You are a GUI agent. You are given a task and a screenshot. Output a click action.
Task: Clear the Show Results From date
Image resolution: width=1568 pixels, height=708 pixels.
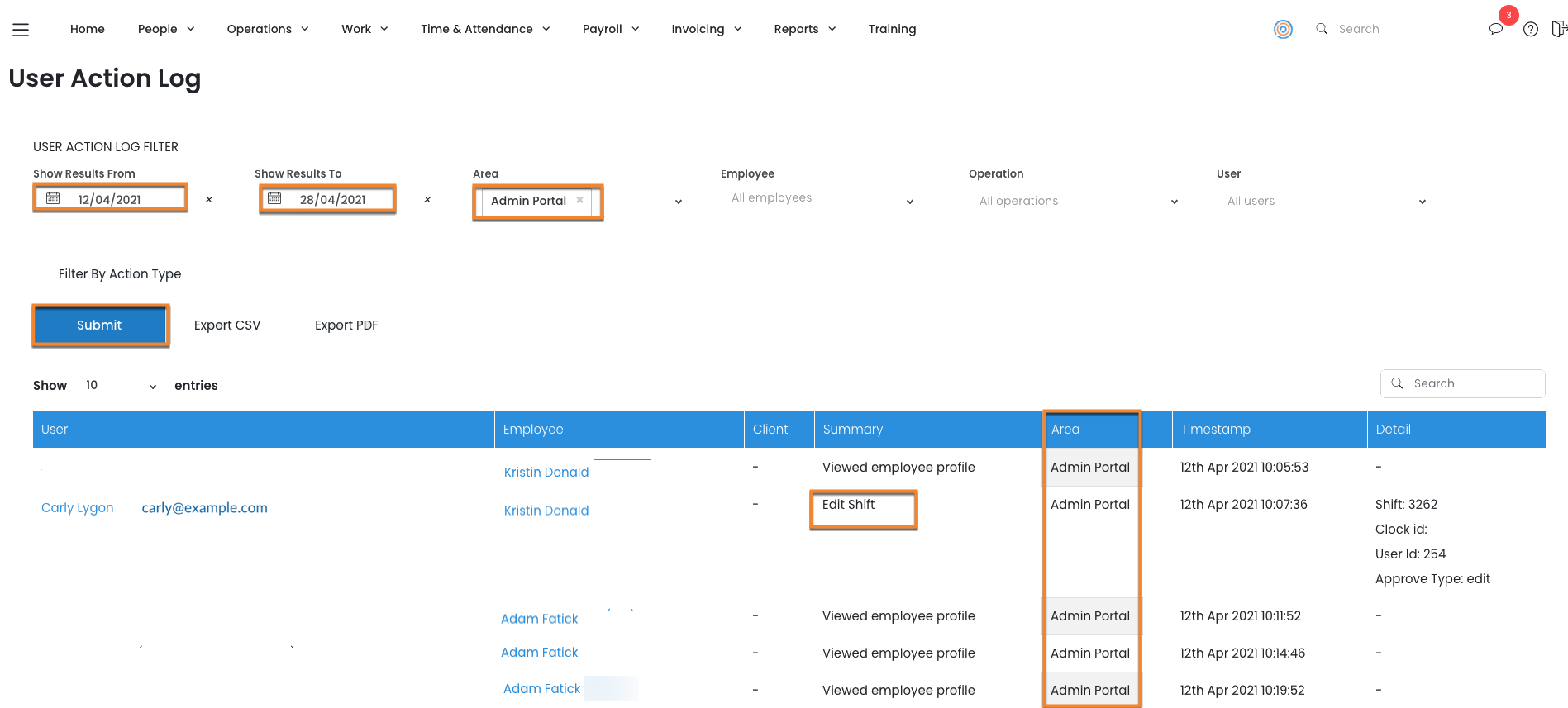pos(209,200)
